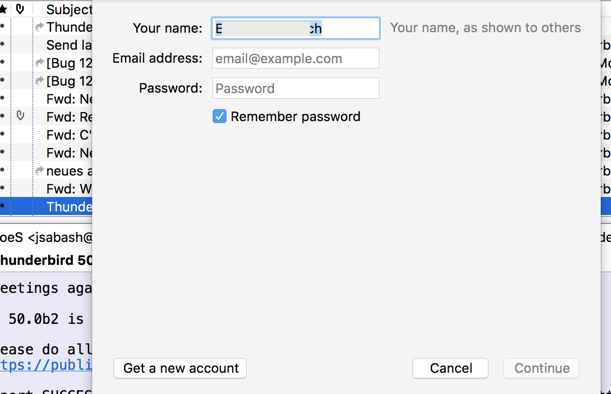Click the Get a new account button
Screen dimensions: 611x394
[180, 368]
